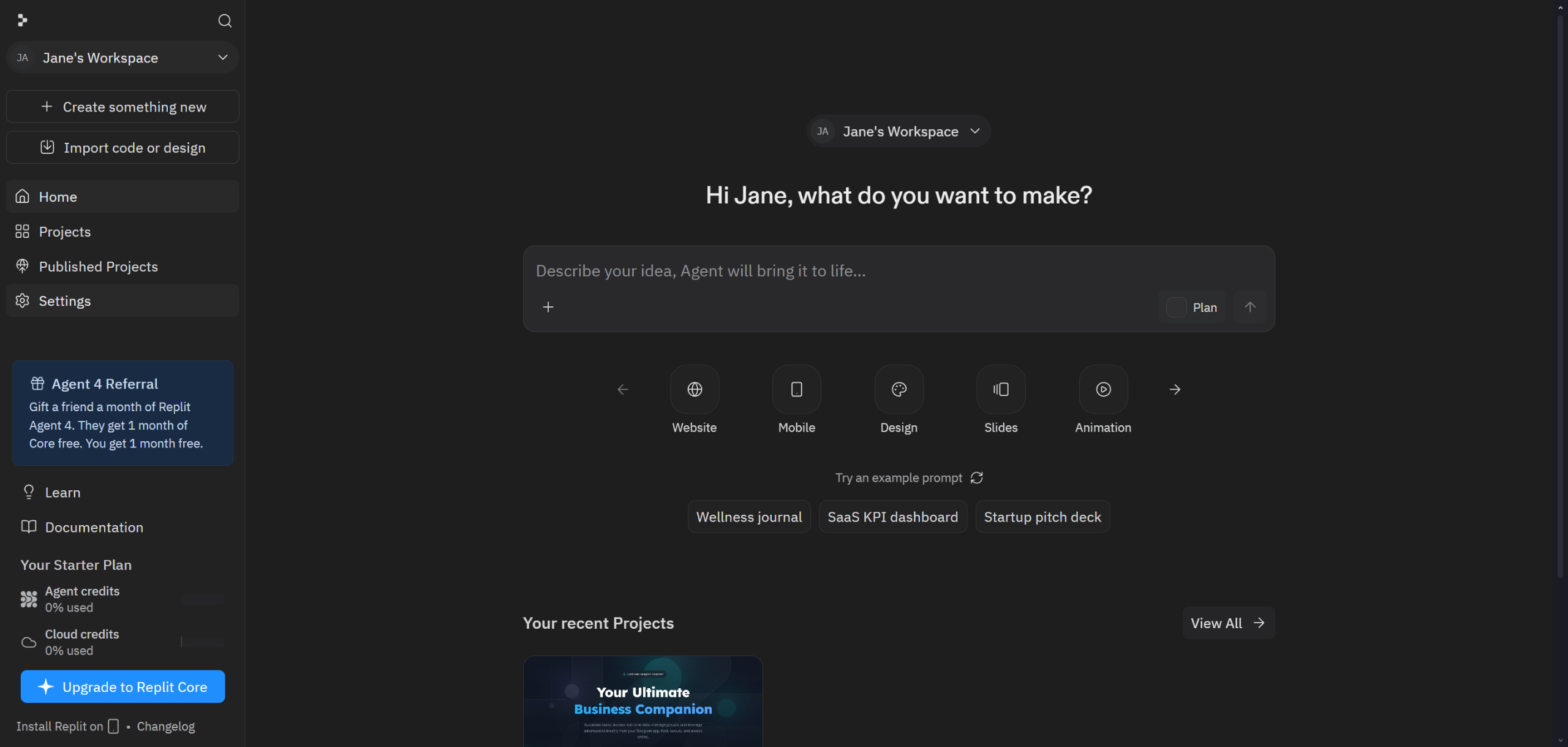This screenshot has height=747, width=1568.
Task: Open Settings from the sidebar
Action: (64, 301)
